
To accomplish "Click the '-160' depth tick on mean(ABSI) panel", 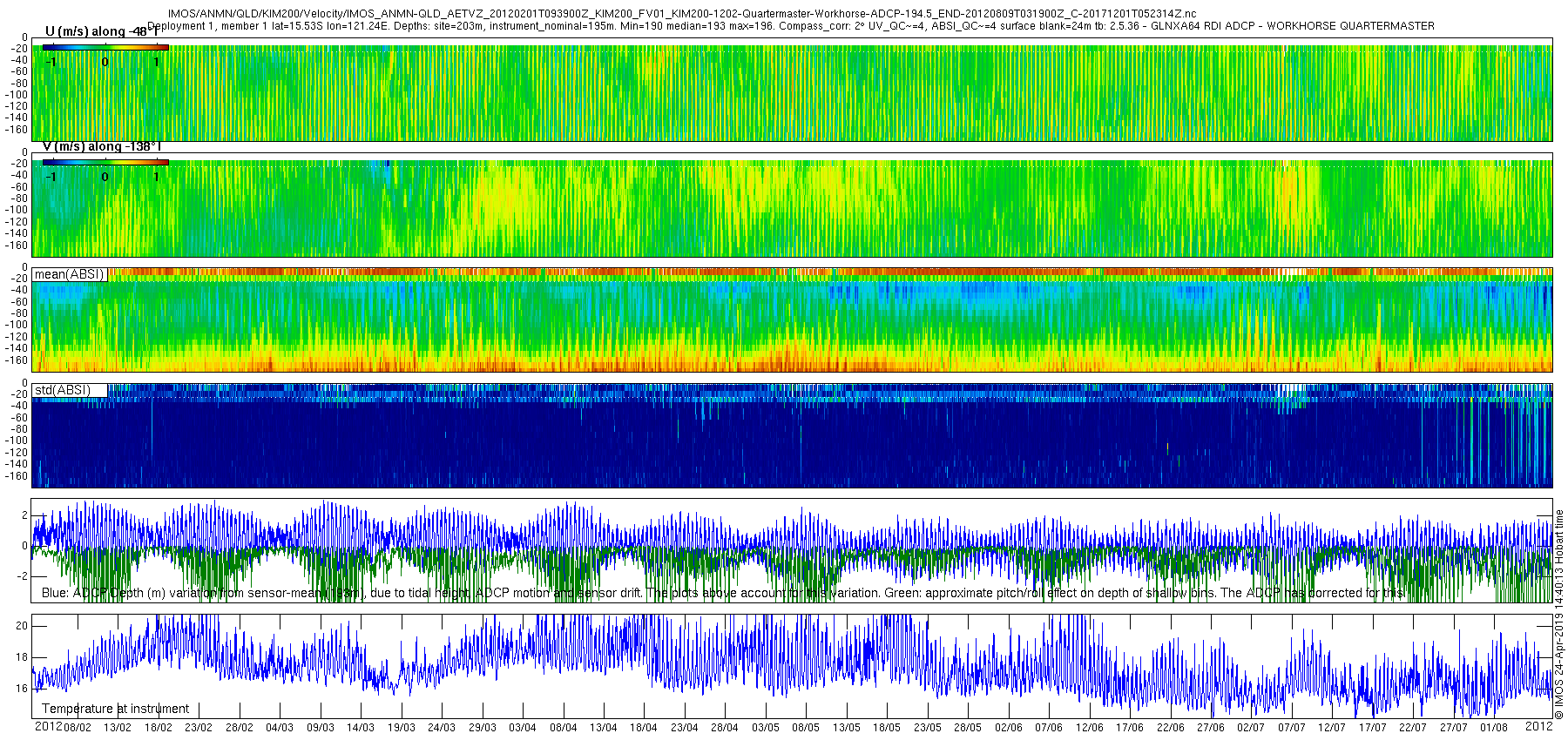I will point(17,360).
